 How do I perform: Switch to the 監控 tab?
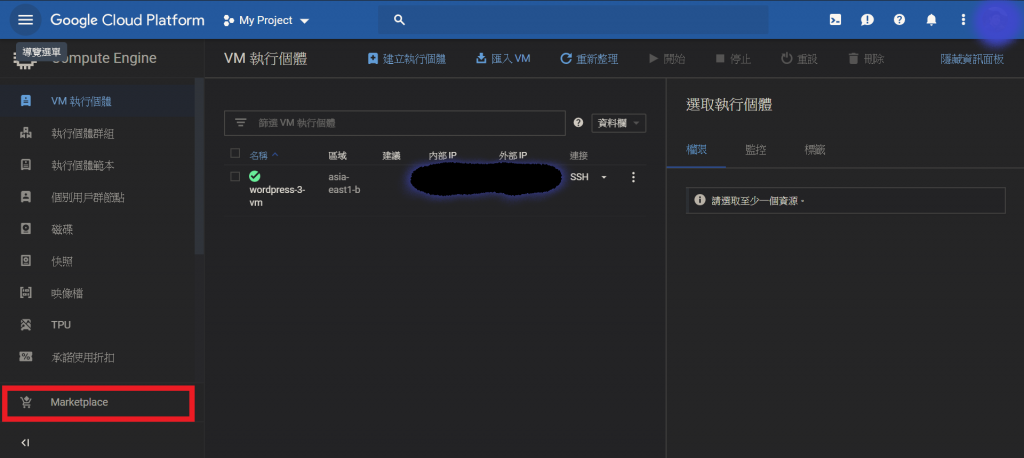756,150
